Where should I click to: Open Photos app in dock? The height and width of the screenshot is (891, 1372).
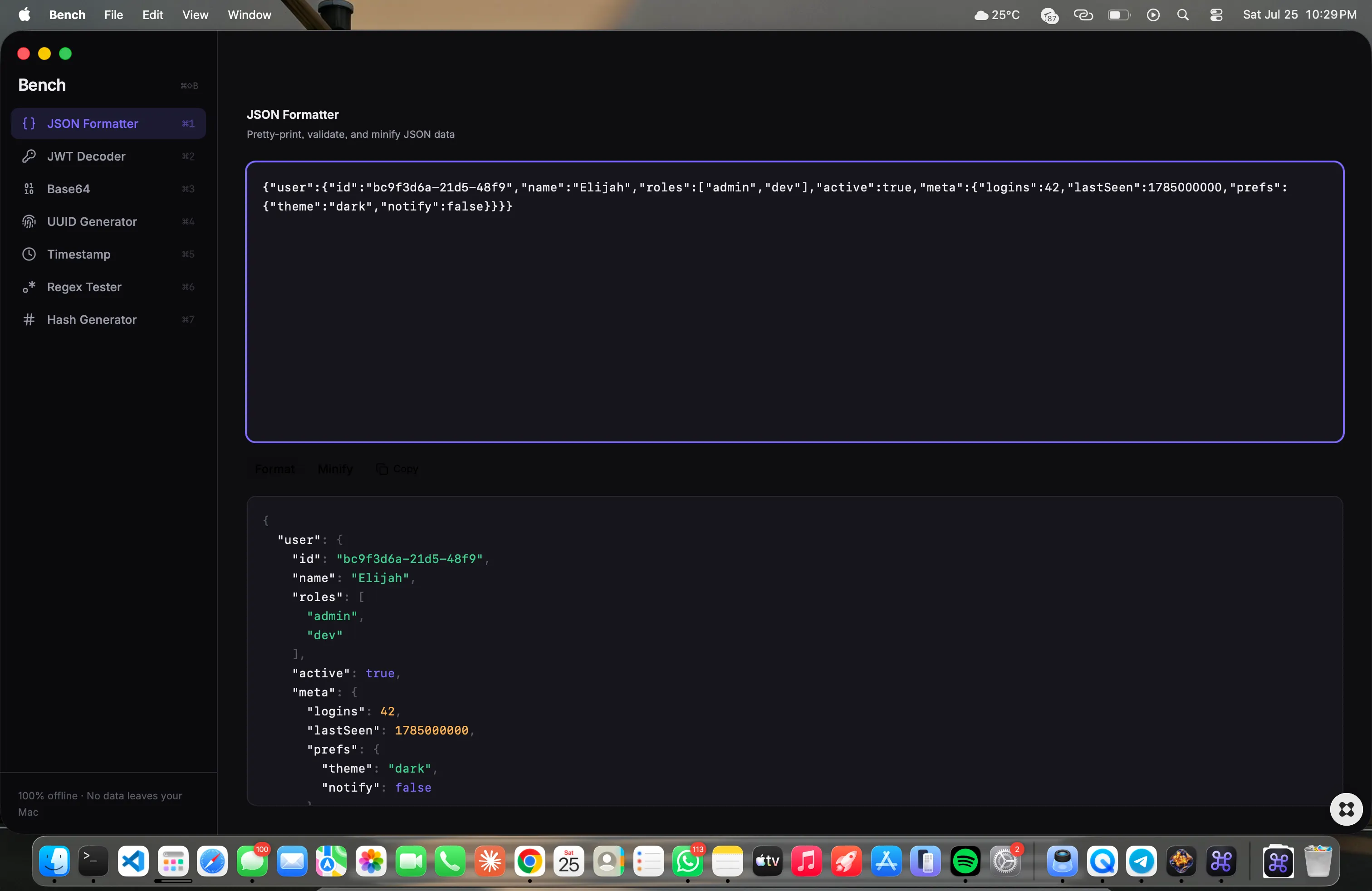[371, 862]
